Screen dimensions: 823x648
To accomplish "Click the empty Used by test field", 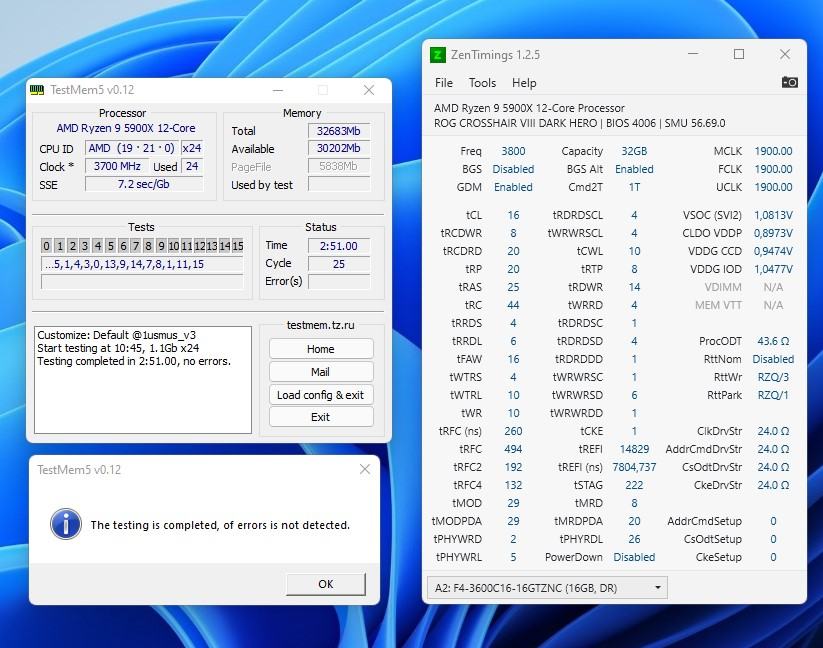I will coord(339,184).
